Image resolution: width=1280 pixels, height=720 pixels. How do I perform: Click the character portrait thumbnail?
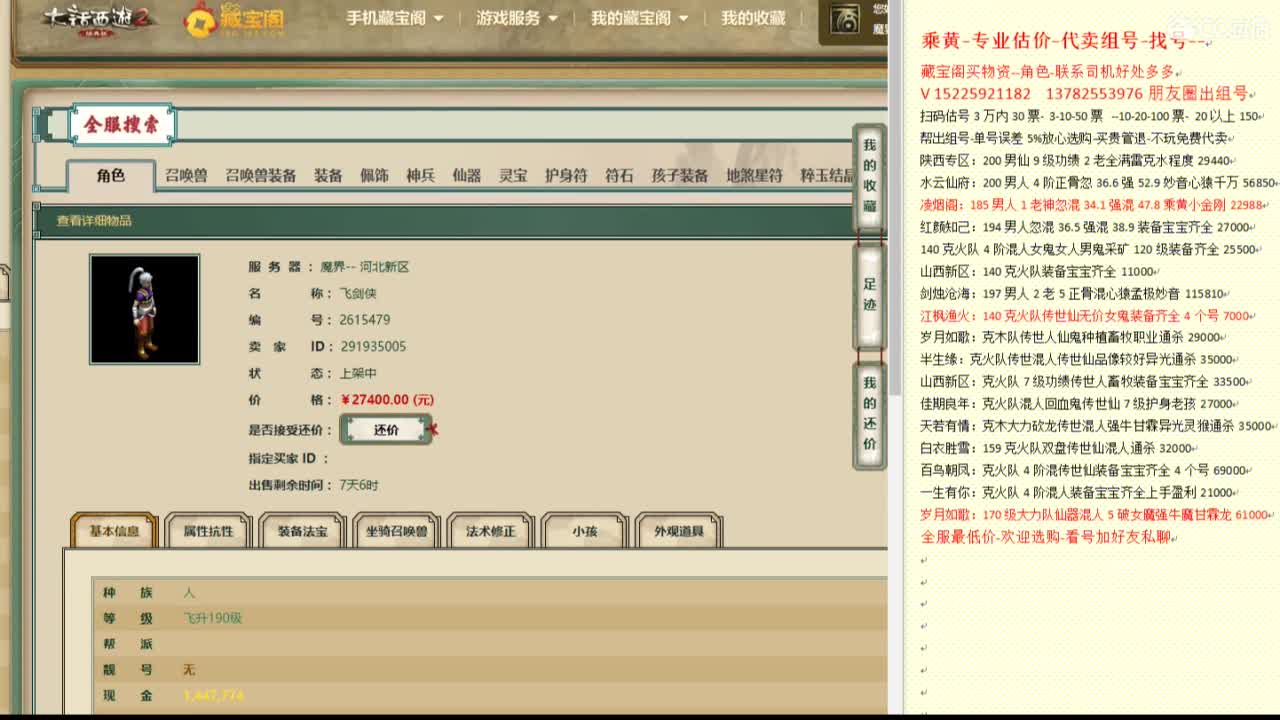coord(144,309)
